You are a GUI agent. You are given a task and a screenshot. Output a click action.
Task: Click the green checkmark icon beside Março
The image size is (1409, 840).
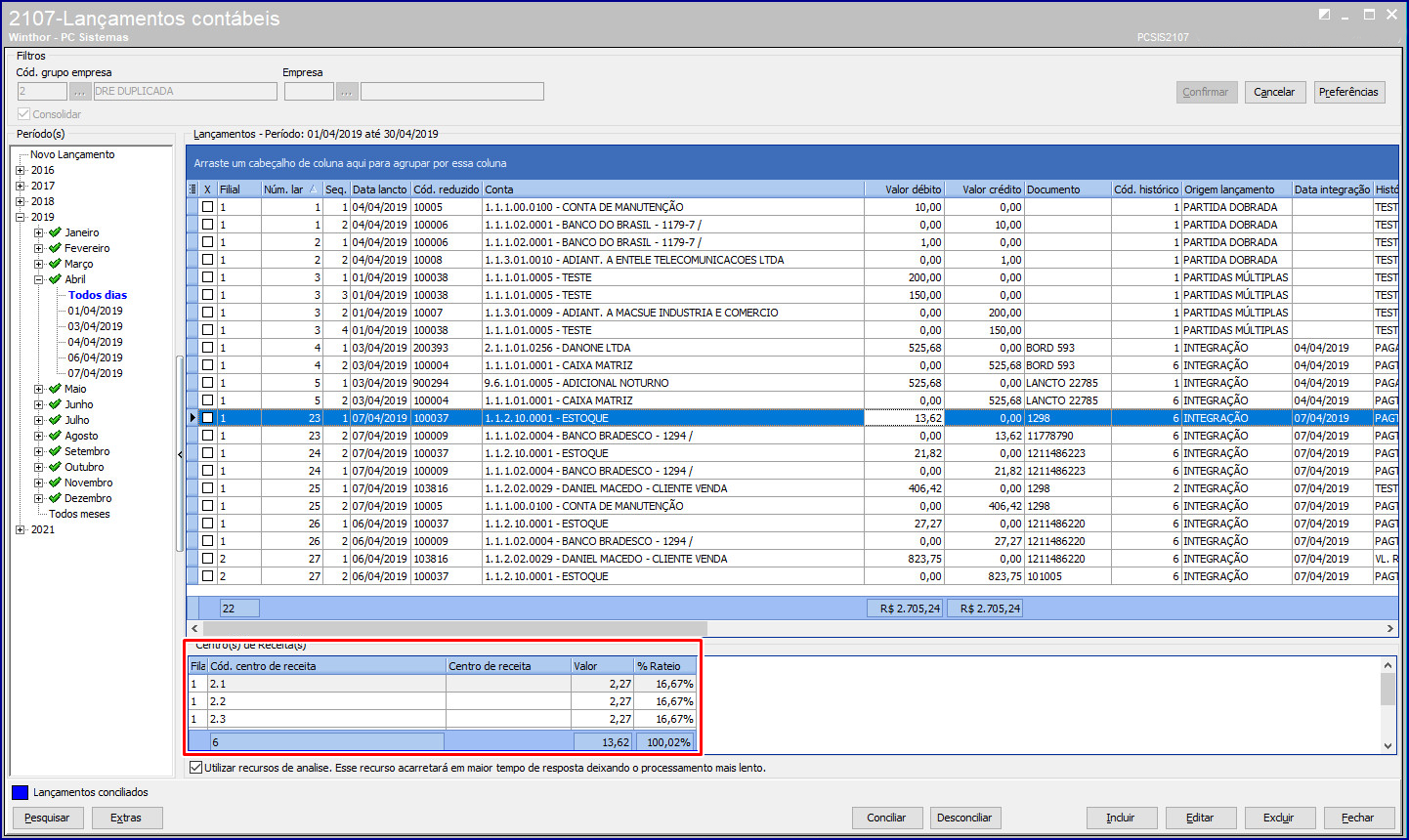(55, 264)
